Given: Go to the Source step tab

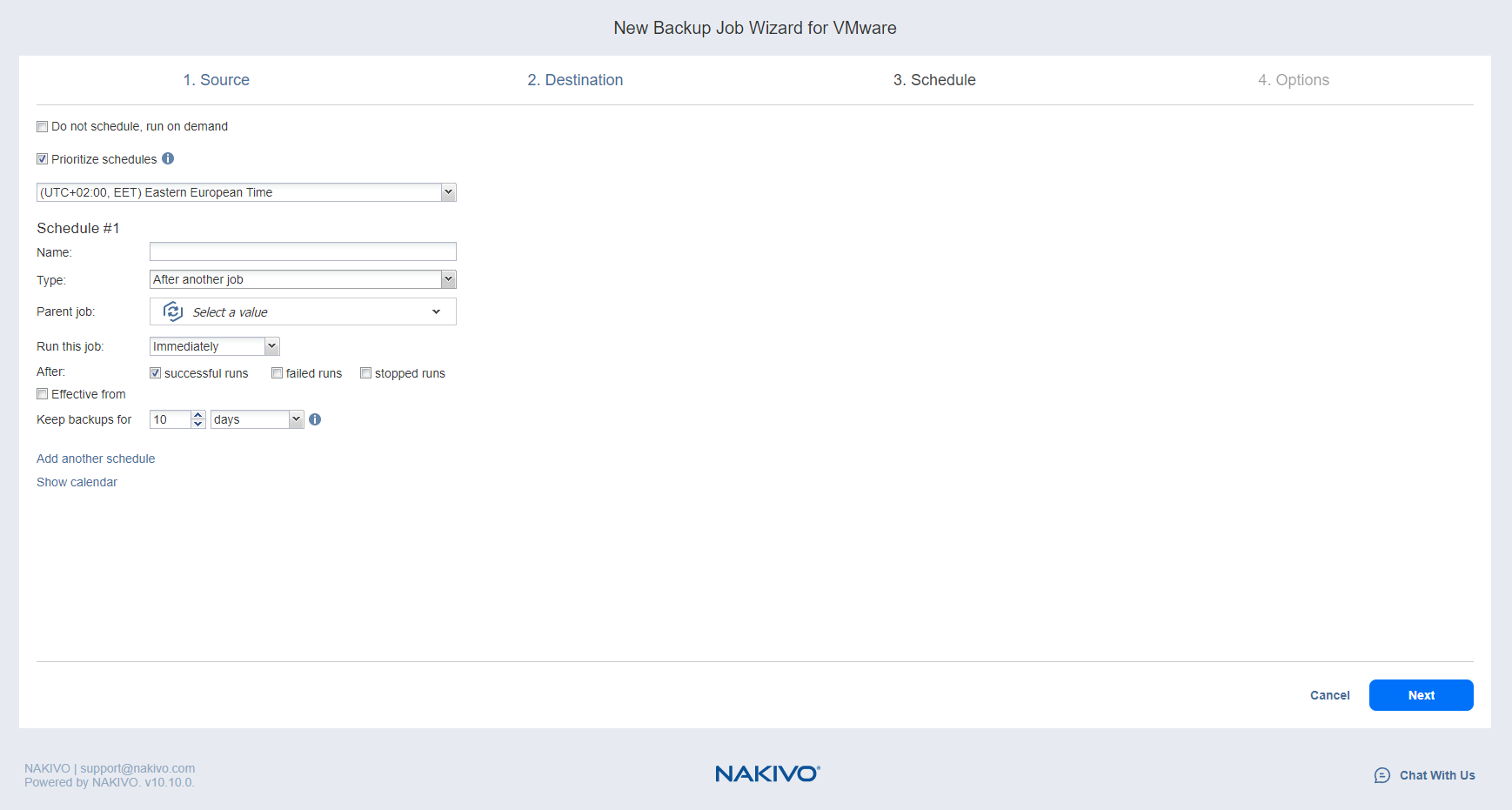Looking at the screenshot, I should (x=216, y=80).
